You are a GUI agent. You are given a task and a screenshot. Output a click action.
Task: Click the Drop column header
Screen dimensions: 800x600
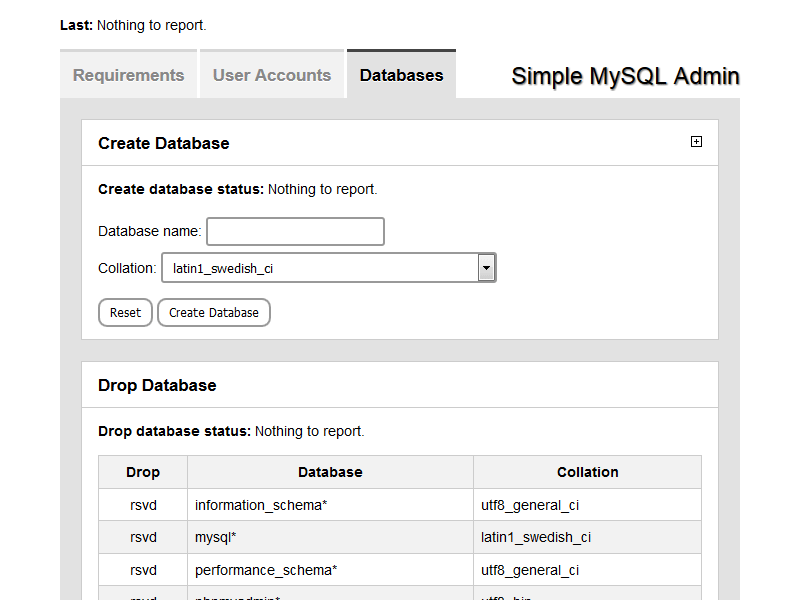tap(143, 472)
